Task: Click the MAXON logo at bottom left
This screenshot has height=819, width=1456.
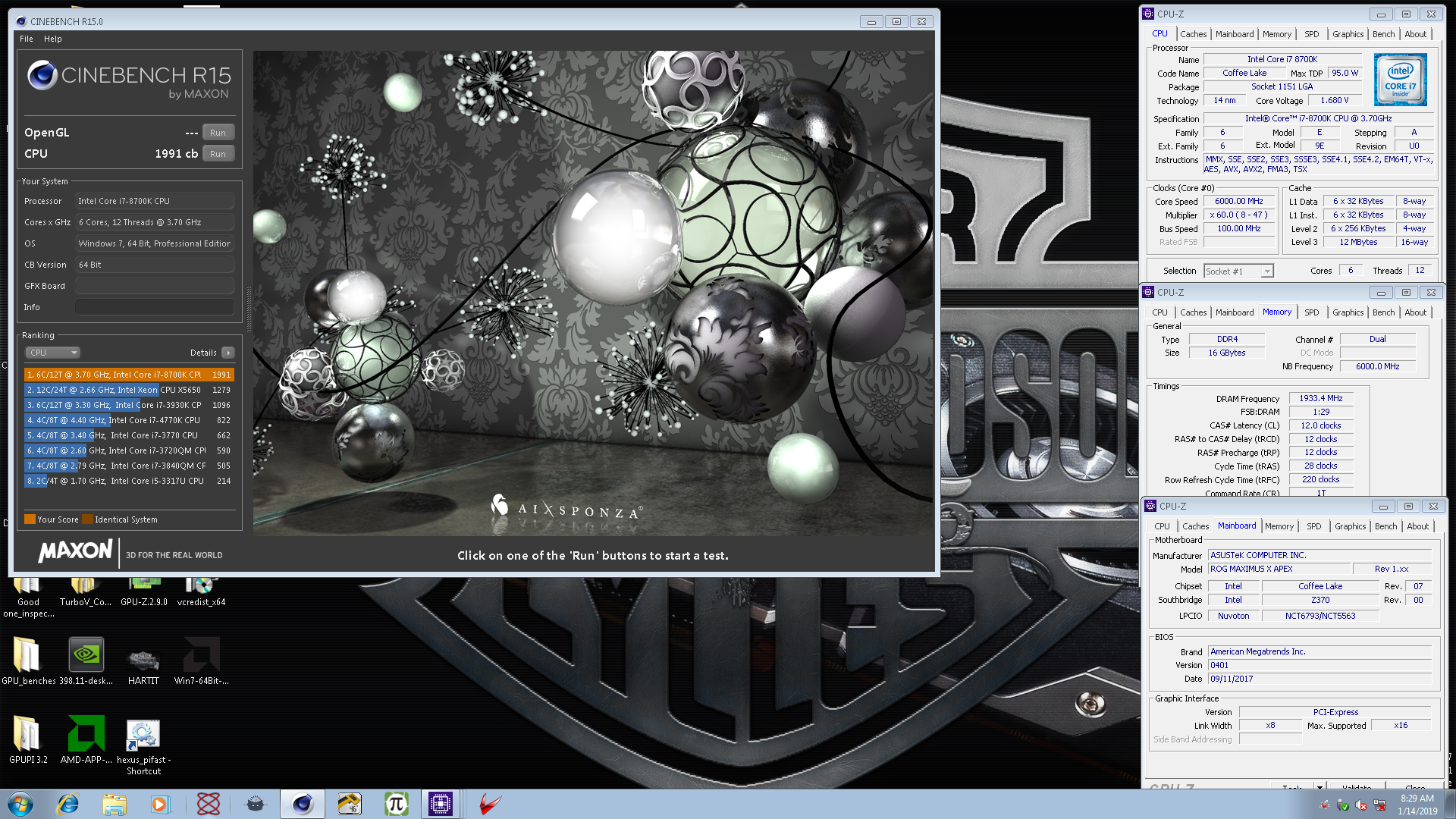Action: coord(75,551)
